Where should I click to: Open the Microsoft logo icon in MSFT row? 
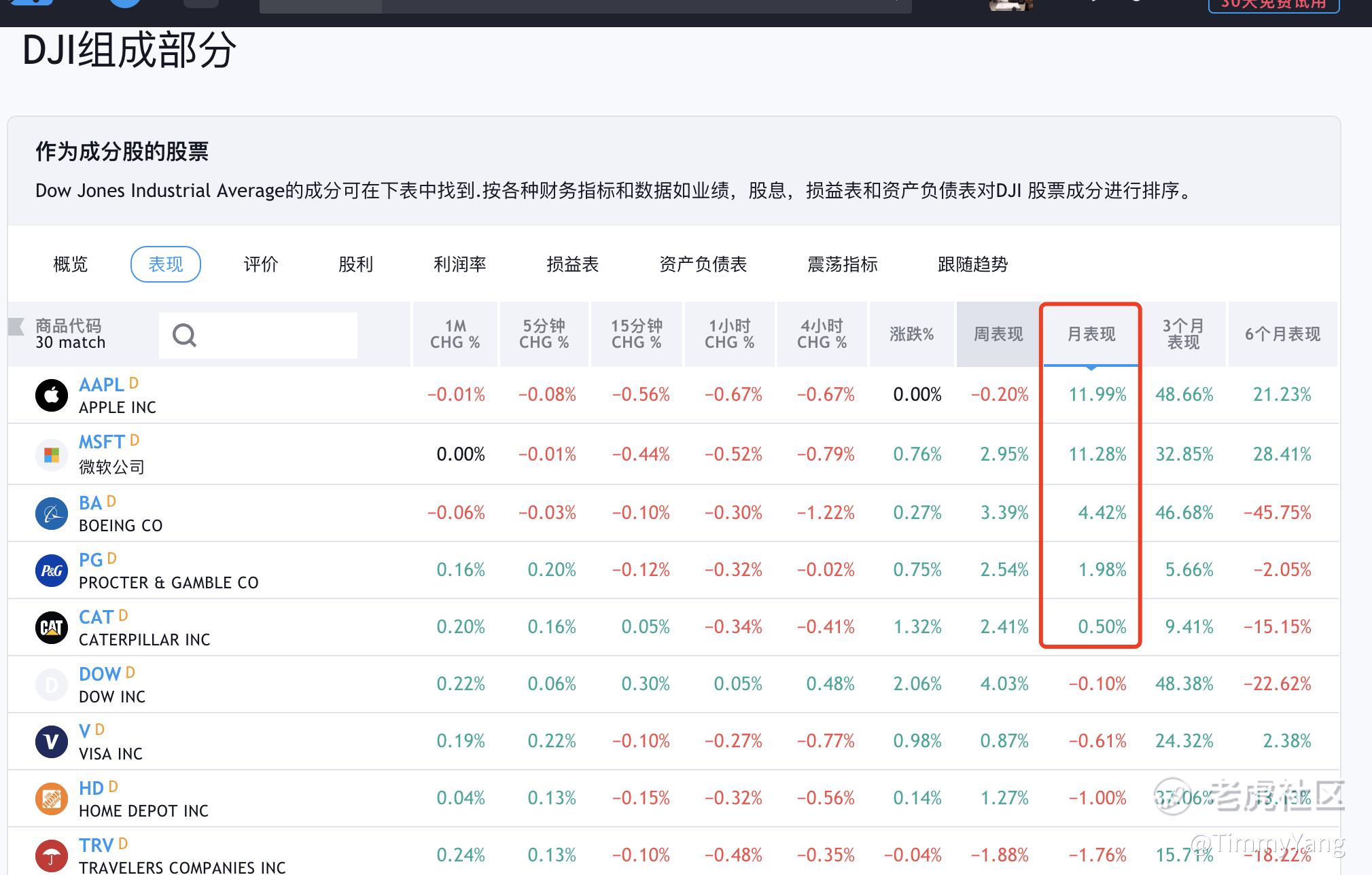52,454
